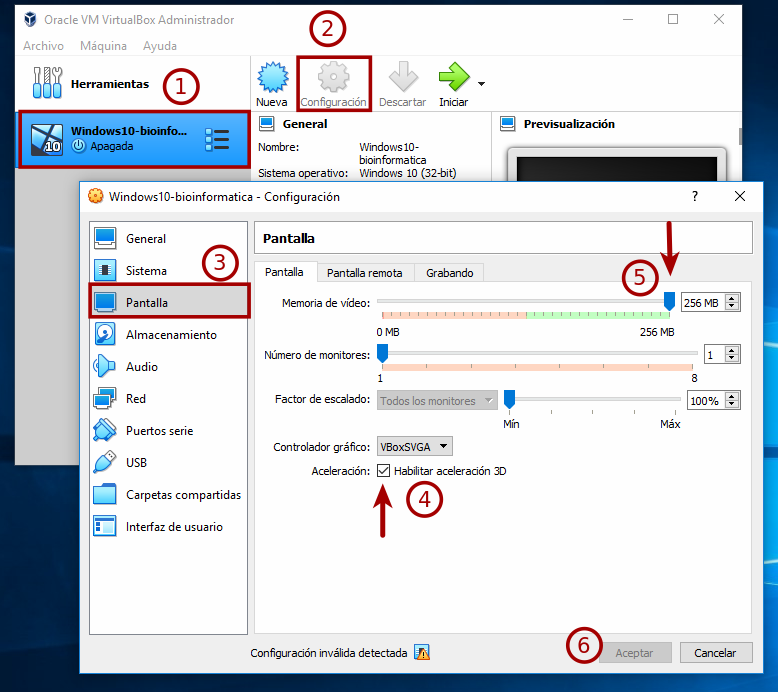Expand Iniciar dropdown arrow
778x692 pixels.
[x=481, y=84]
